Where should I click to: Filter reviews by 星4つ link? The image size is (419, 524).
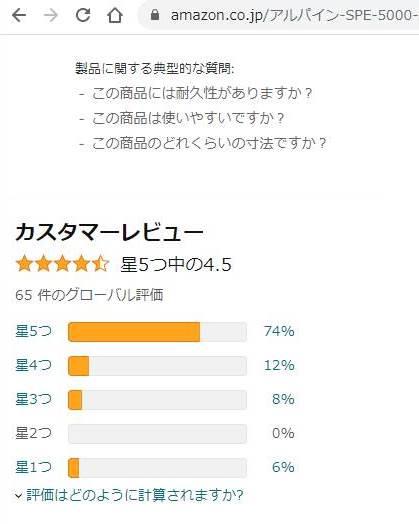point(33,365)
